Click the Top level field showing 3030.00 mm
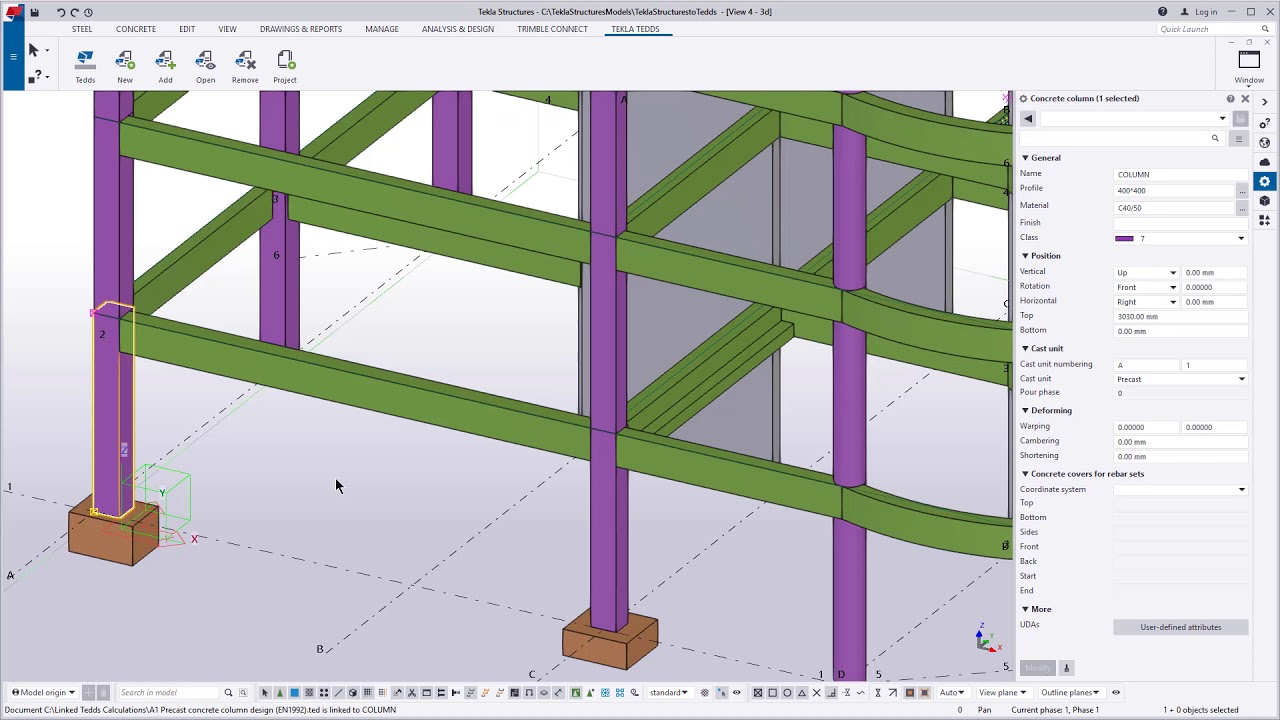Viewport: 1280px width, 720px height. 1181,317
